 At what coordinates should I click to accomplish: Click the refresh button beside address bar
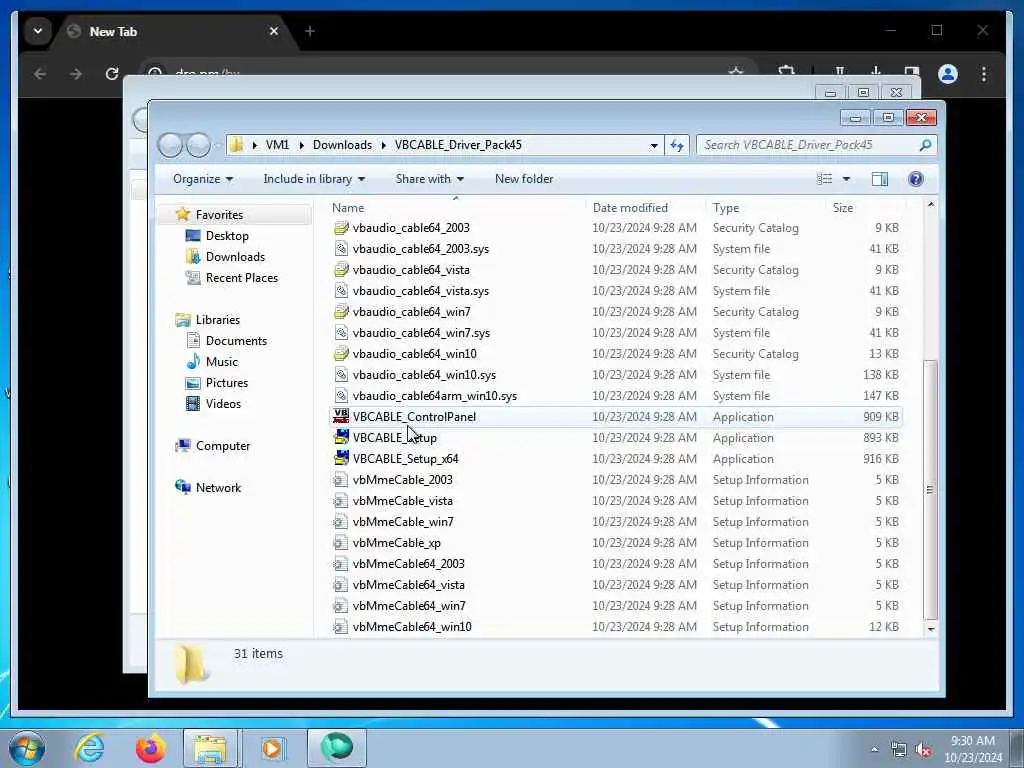(x=677, y=145)
